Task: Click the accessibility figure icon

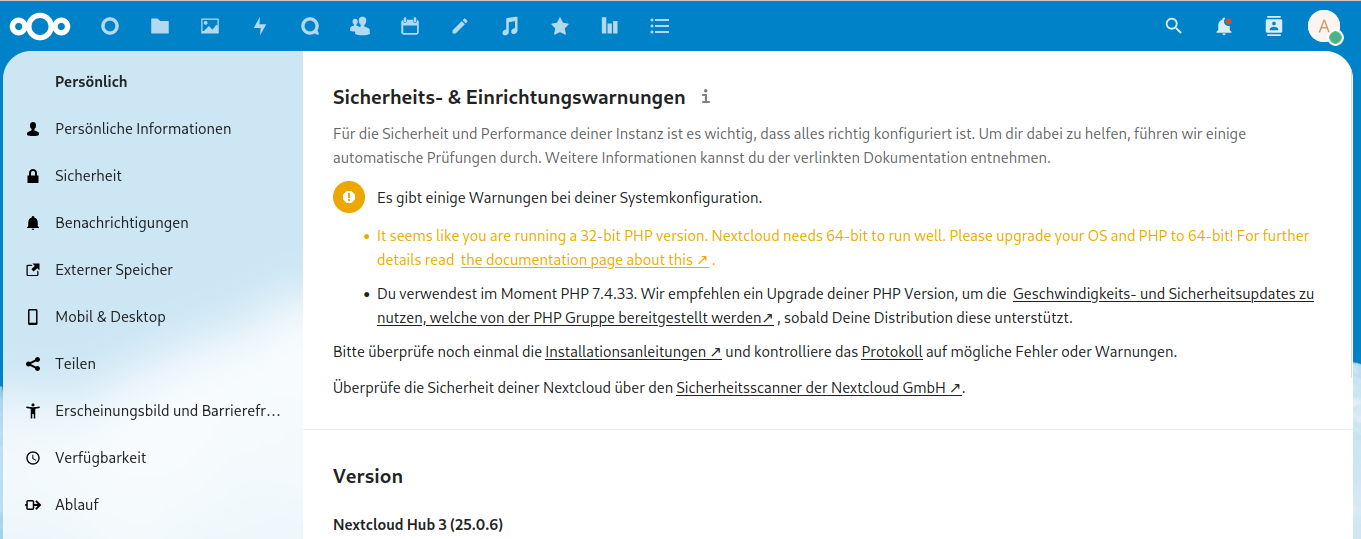Action: pyautogui.click(x=33, y=411)
